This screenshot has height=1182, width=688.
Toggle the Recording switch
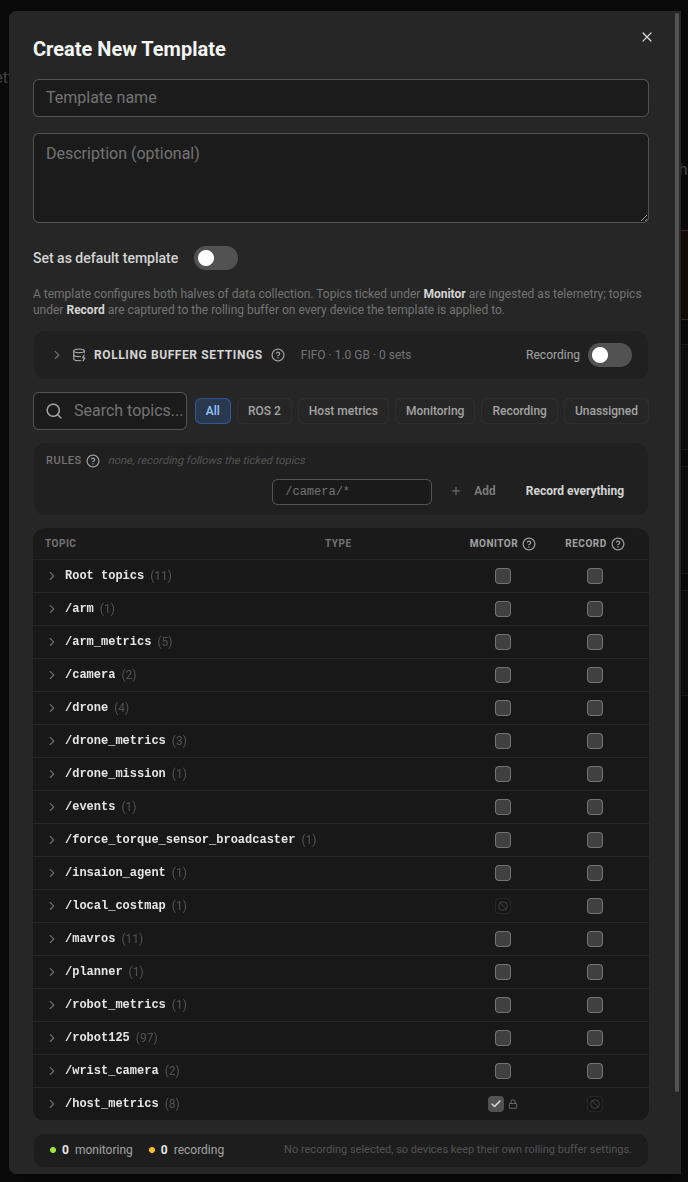[610, 355]
